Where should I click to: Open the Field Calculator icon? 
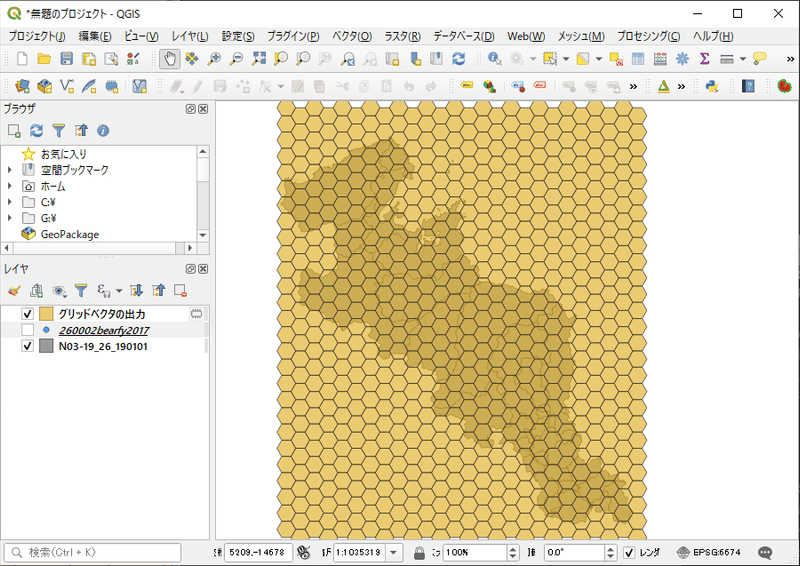tap(660, 59)
